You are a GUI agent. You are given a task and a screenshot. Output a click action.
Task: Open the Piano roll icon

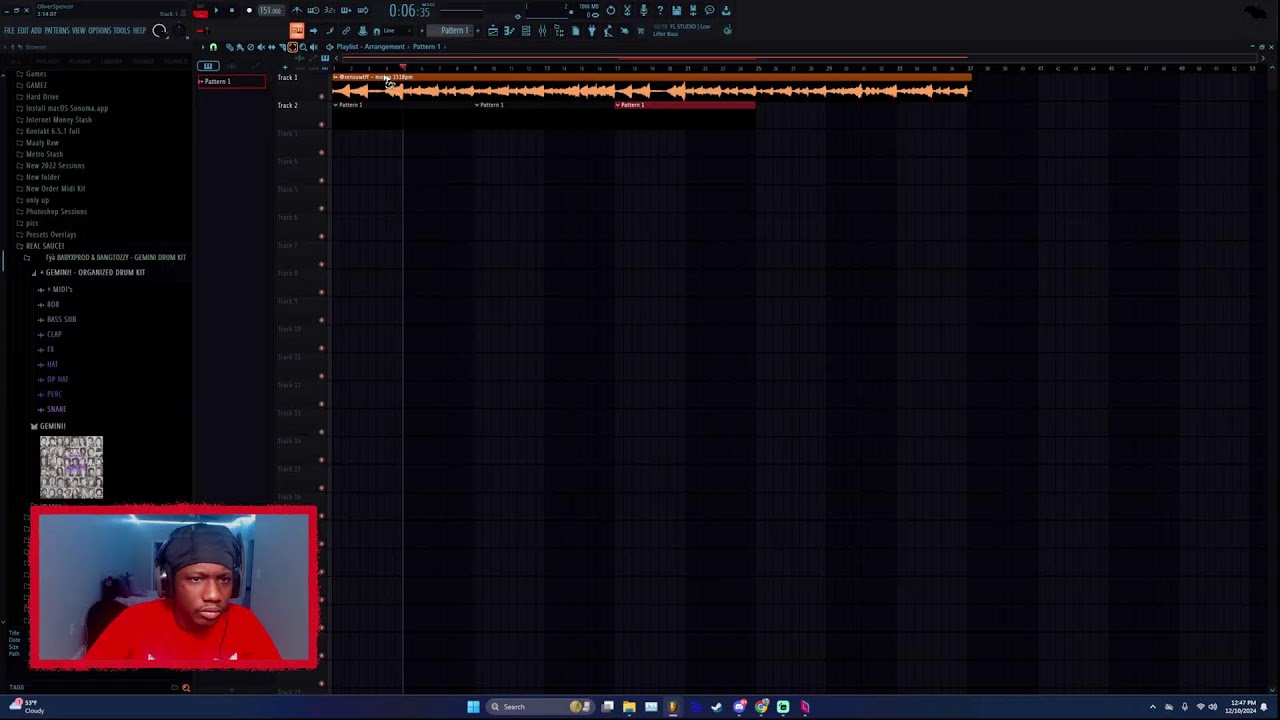coord(509,31)
